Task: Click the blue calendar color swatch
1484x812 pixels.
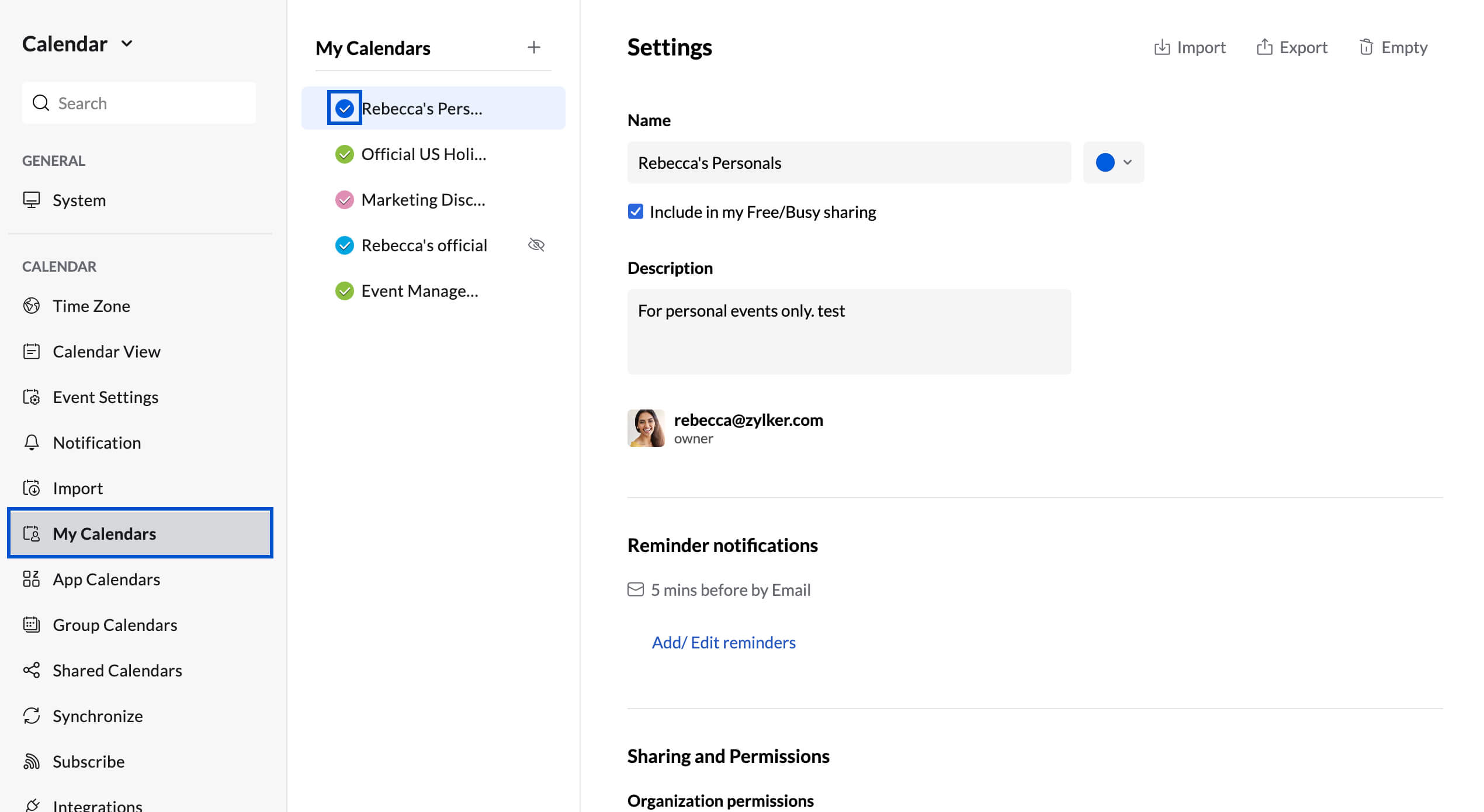Action: pyautogui.click(x=1105, y=162)
